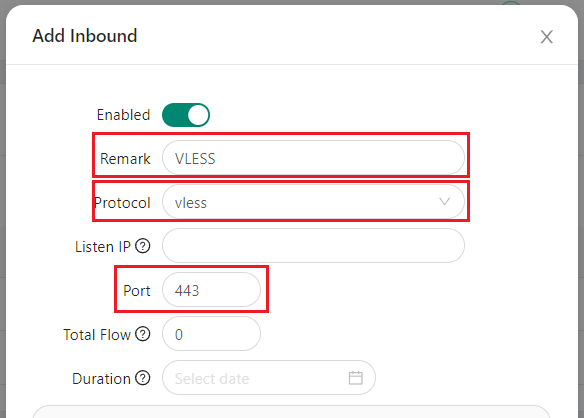Close the Add Inbound dialog
584x418 pixels.
point(546,37)
